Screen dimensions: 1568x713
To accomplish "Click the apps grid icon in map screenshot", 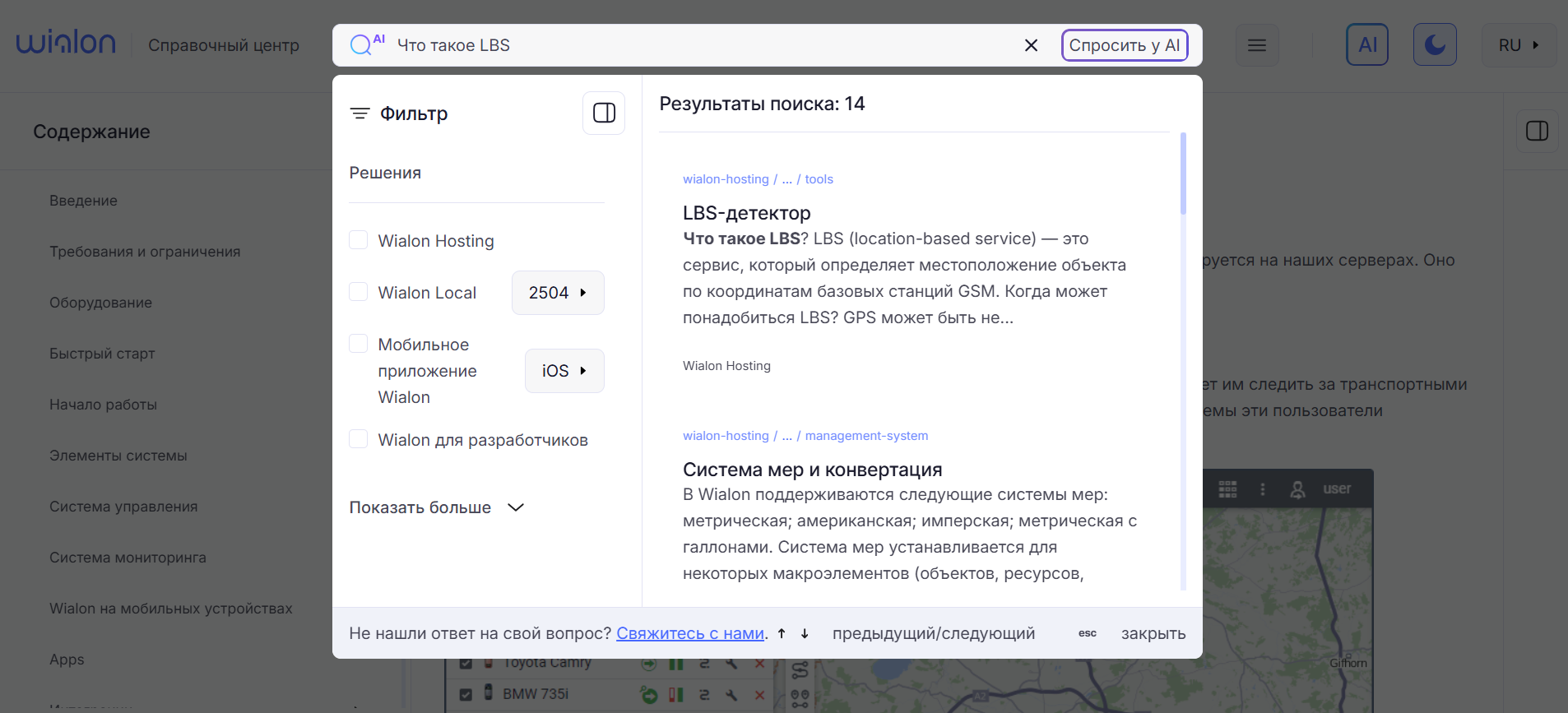I will coord(1227,489).
